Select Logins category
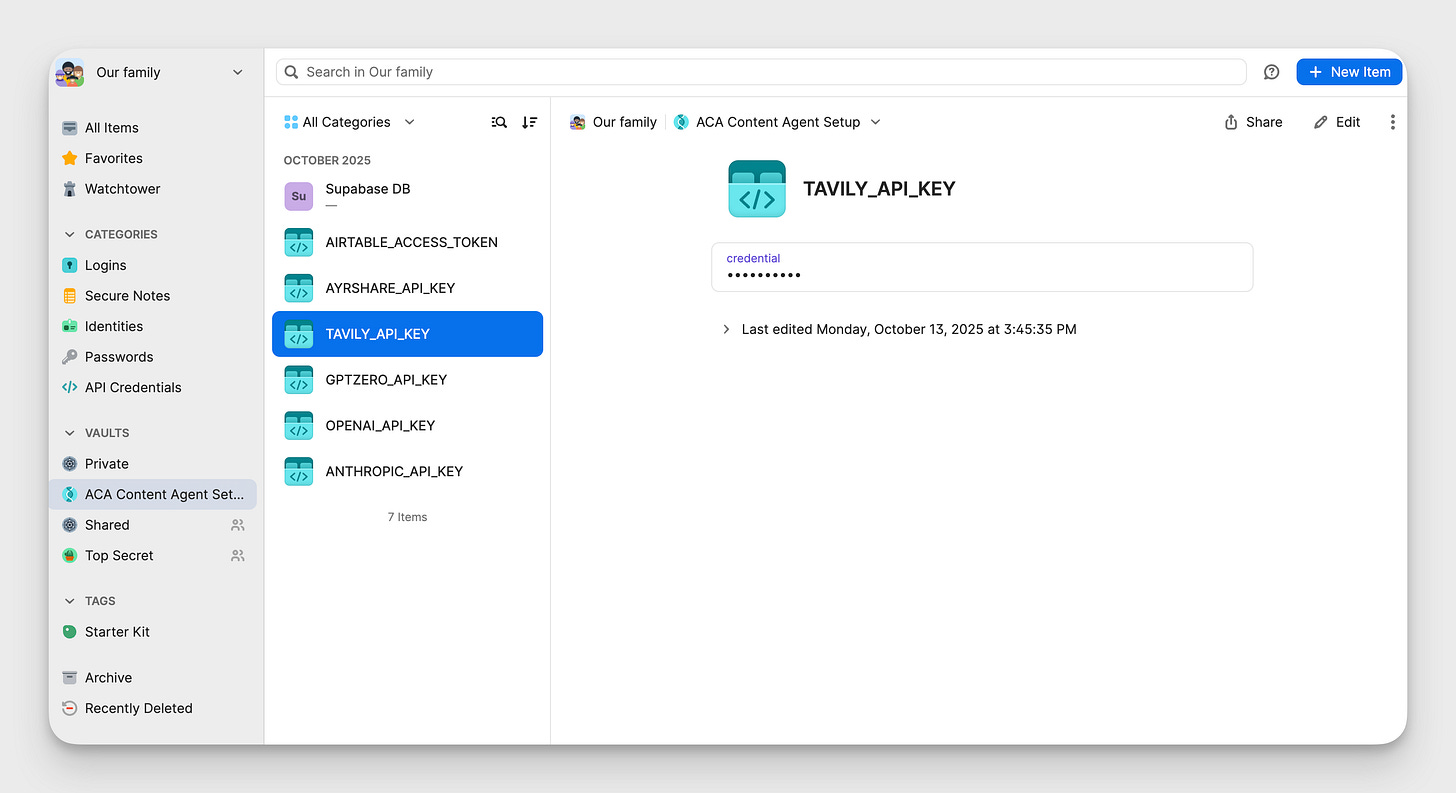The image size is (1456, 793). tap(152, 265)
